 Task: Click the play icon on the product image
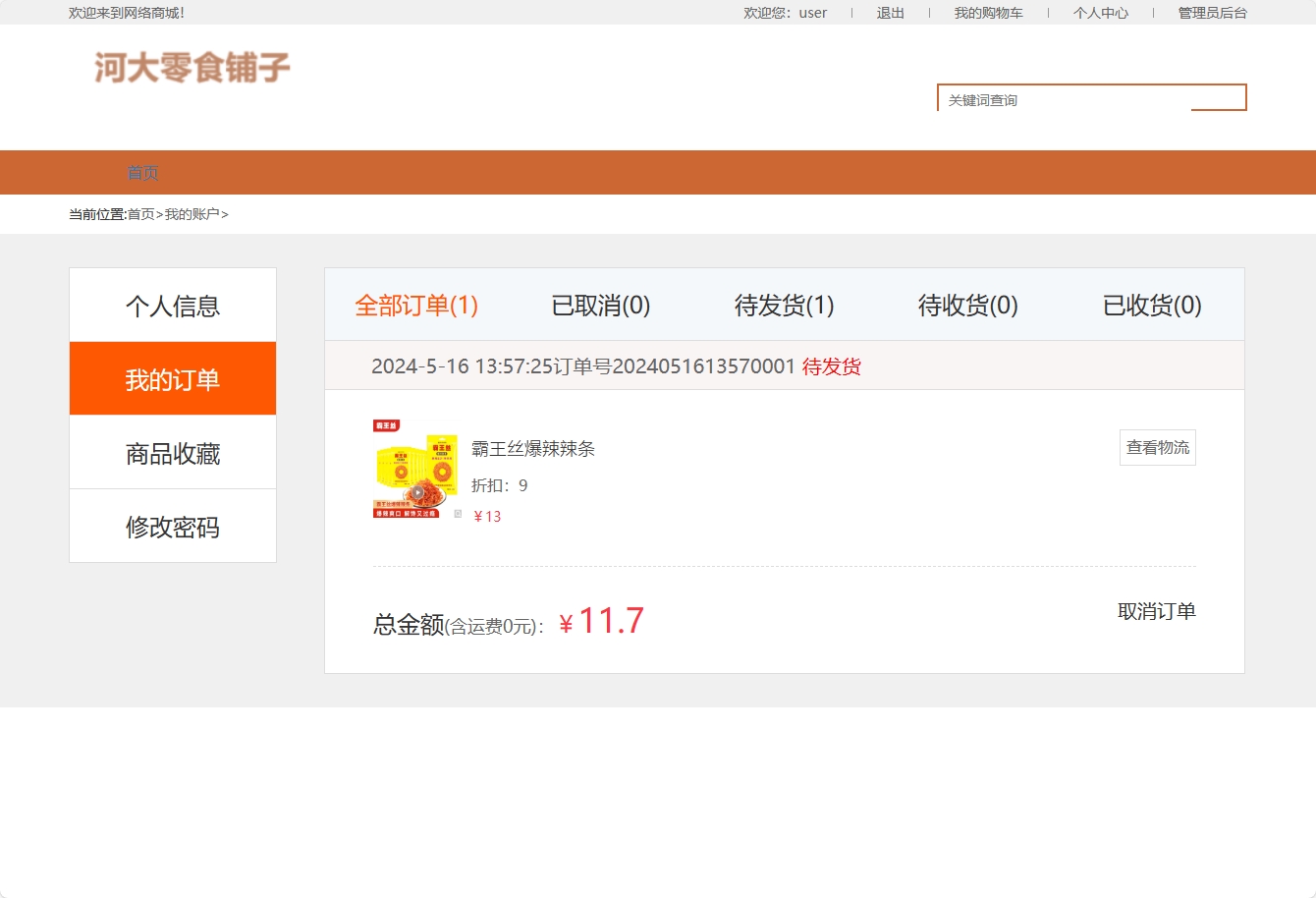click(418, 491)
